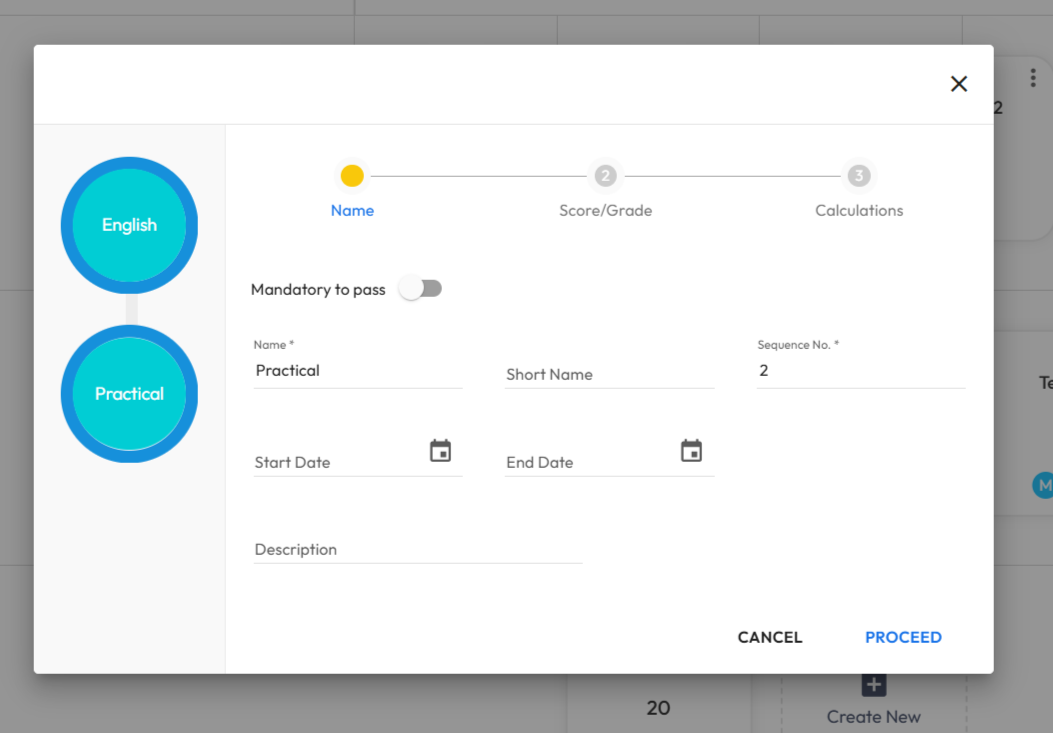Go to step 2 Score/Grade
1053x733 pixels.
605,176
